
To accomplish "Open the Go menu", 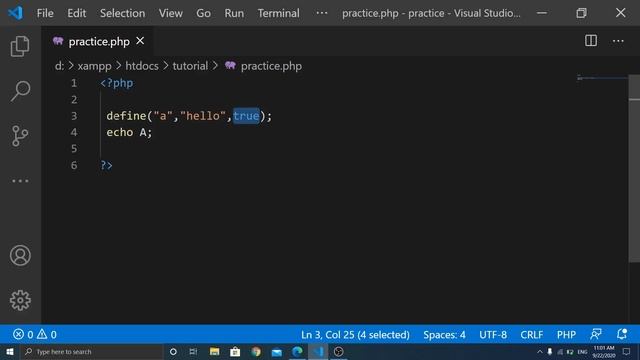I will point(203,13).
